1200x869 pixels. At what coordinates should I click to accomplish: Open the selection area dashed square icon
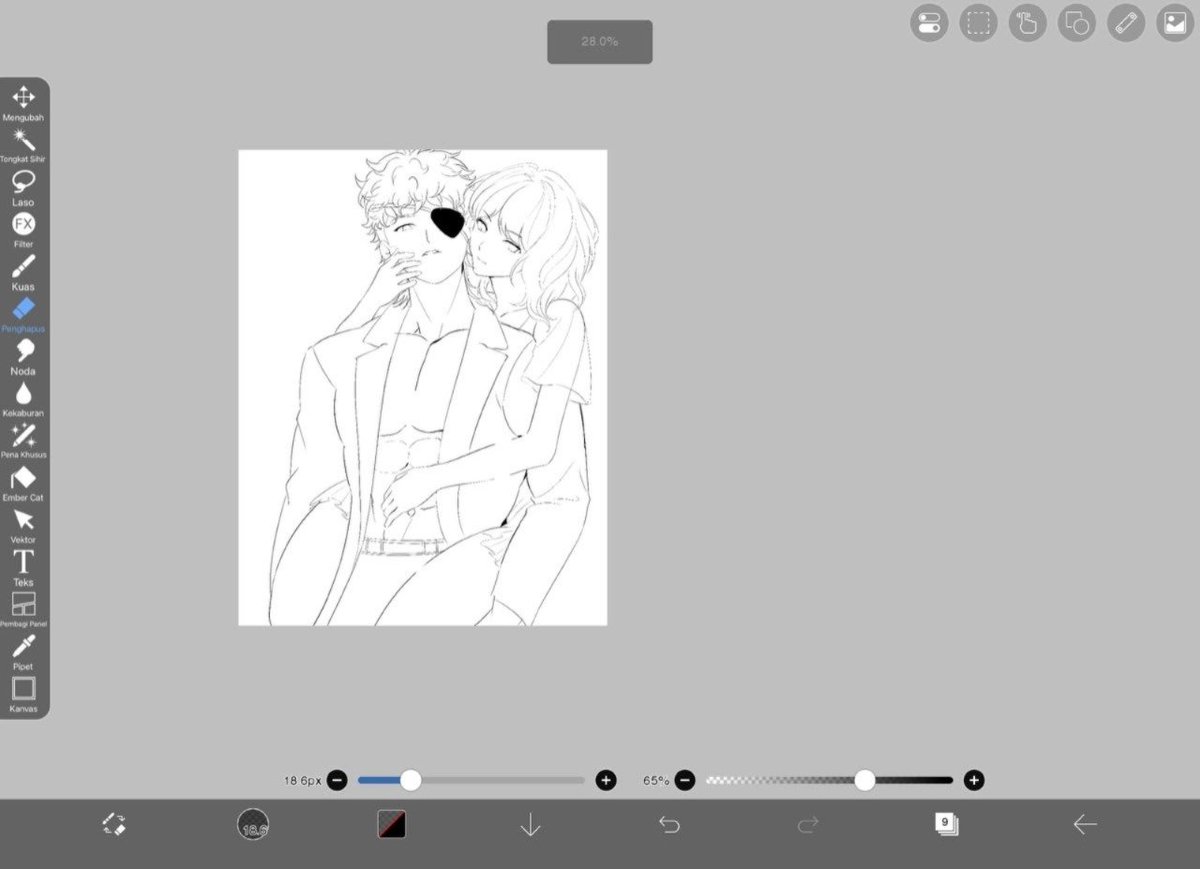pos(979,23)
